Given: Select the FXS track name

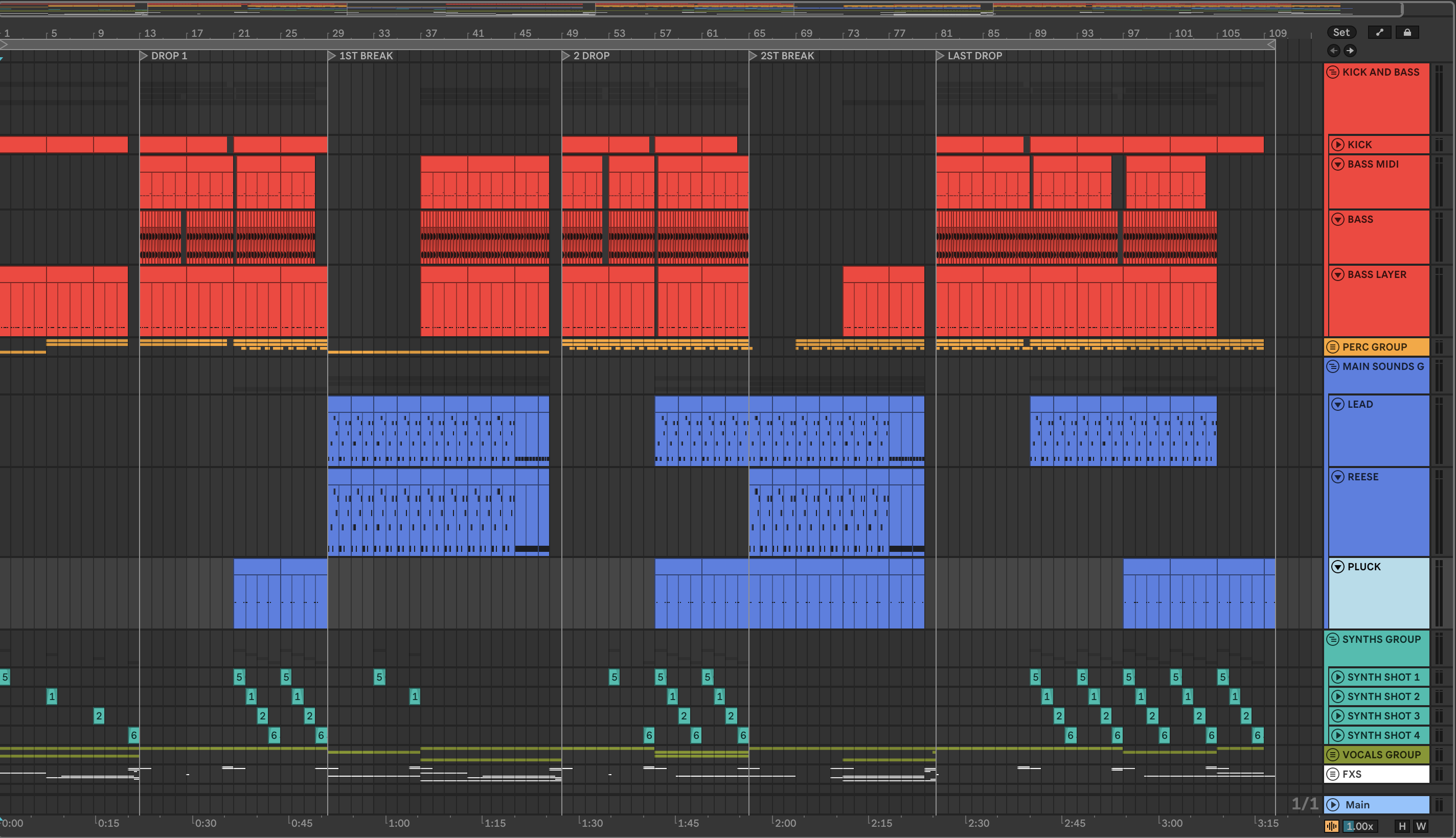Looking at the screenshot, I should point(1352,774).
